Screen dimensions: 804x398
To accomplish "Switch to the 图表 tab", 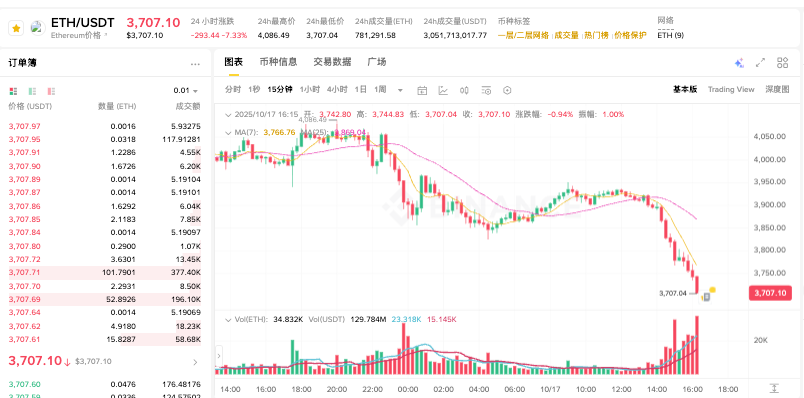I will [x=233, y=62].
